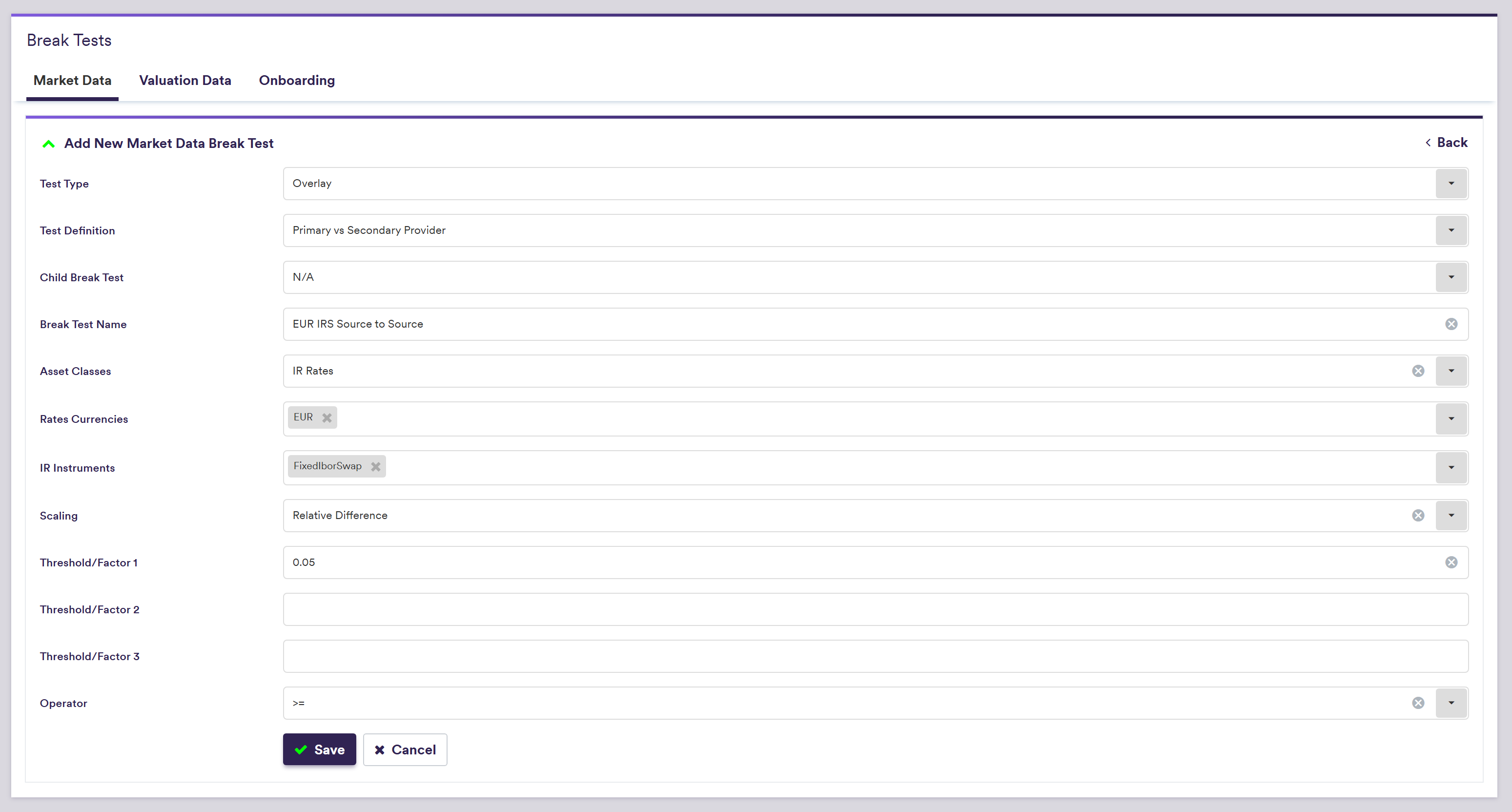Clear the Scaling selection
Image resolution: width=1512 pixels, height=812 pixels.
[x=1417, y=516]
